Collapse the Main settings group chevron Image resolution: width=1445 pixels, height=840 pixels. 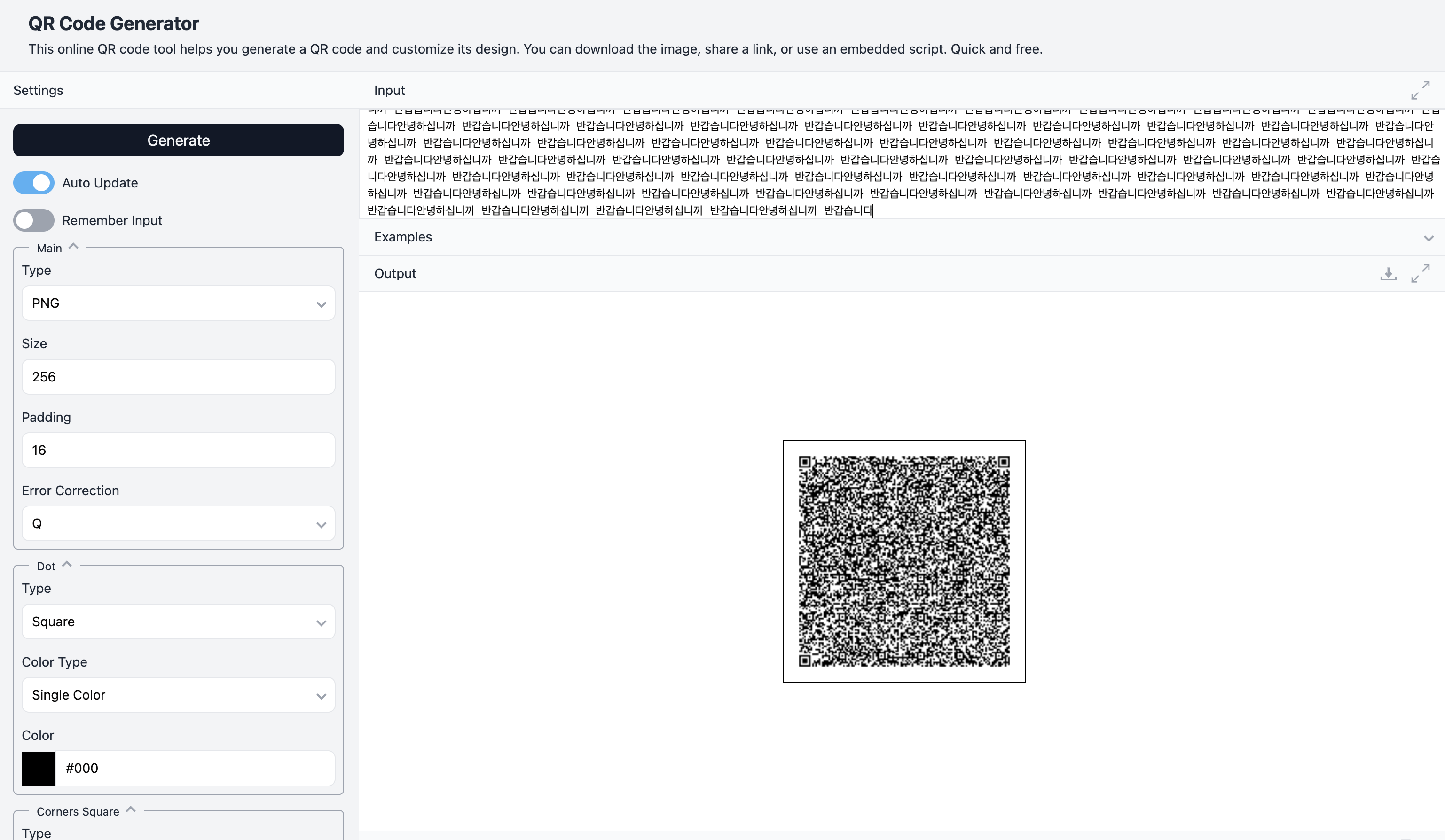pyautogui.click(x=73, y=246)
